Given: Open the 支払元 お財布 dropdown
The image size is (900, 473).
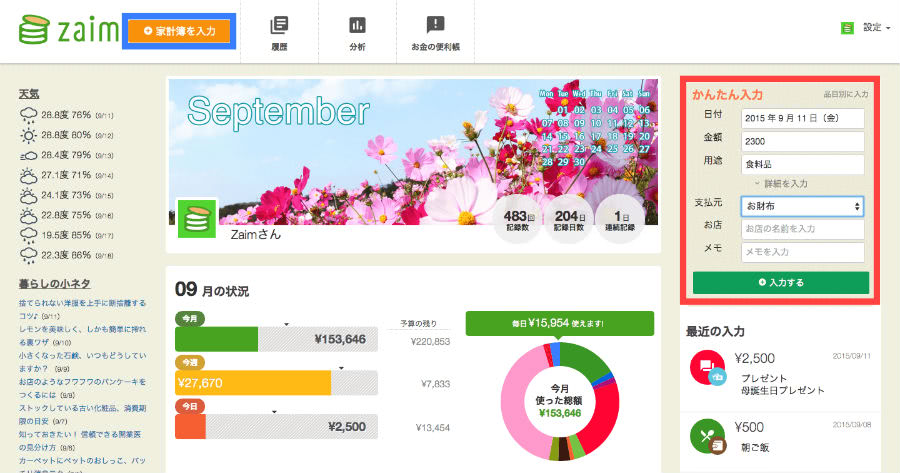Looking at the screenshot, I should (802, 205).
